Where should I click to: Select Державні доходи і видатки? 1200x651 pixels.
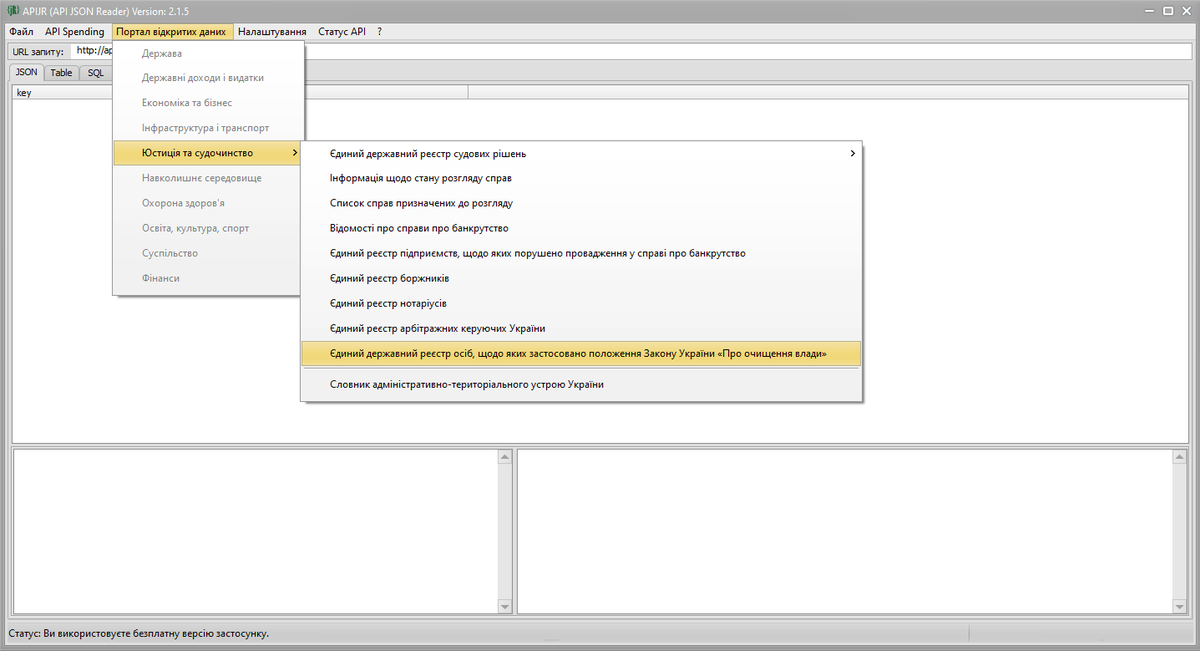[x=208, y=78]
